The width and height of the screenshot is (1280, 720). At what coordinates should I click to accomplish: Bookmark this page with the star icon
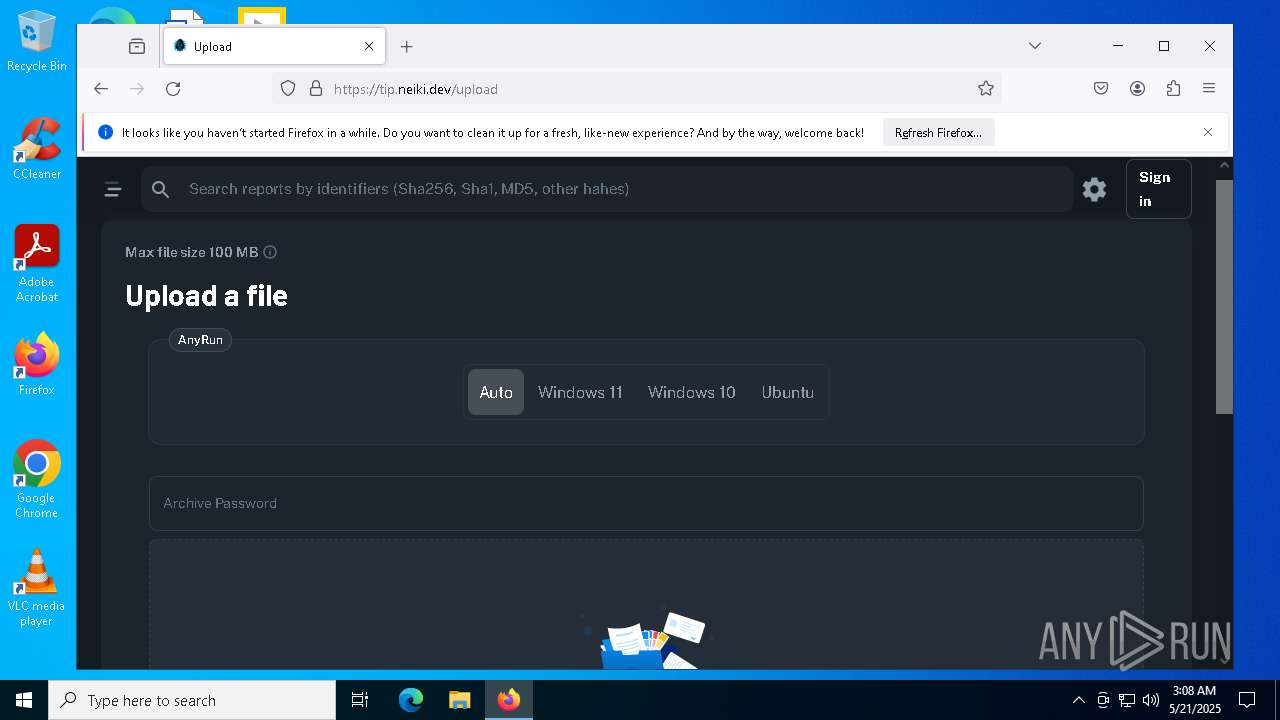[986, 89]
